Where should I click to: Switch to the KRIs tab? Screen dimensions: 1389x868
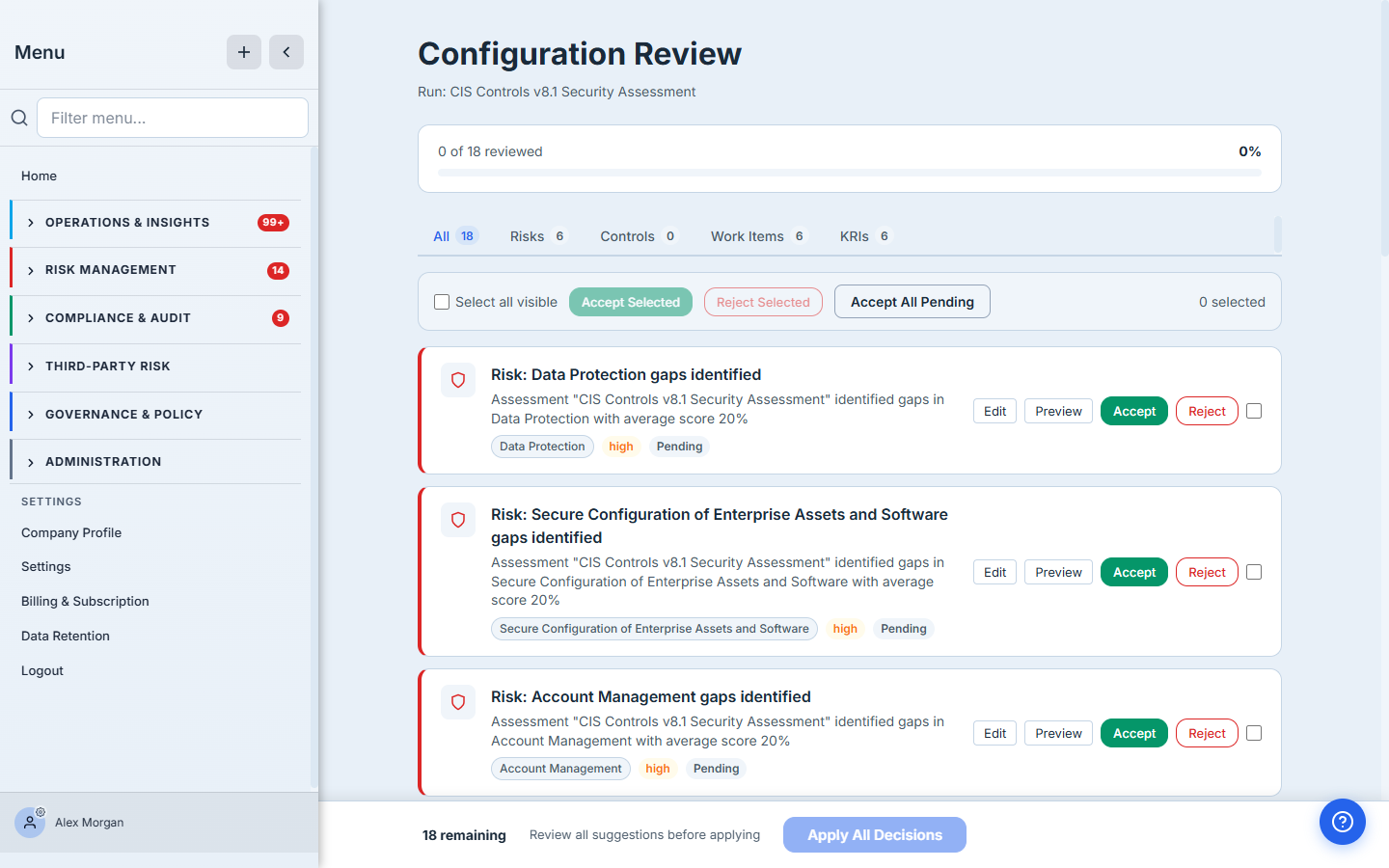[x=865, y=236]
